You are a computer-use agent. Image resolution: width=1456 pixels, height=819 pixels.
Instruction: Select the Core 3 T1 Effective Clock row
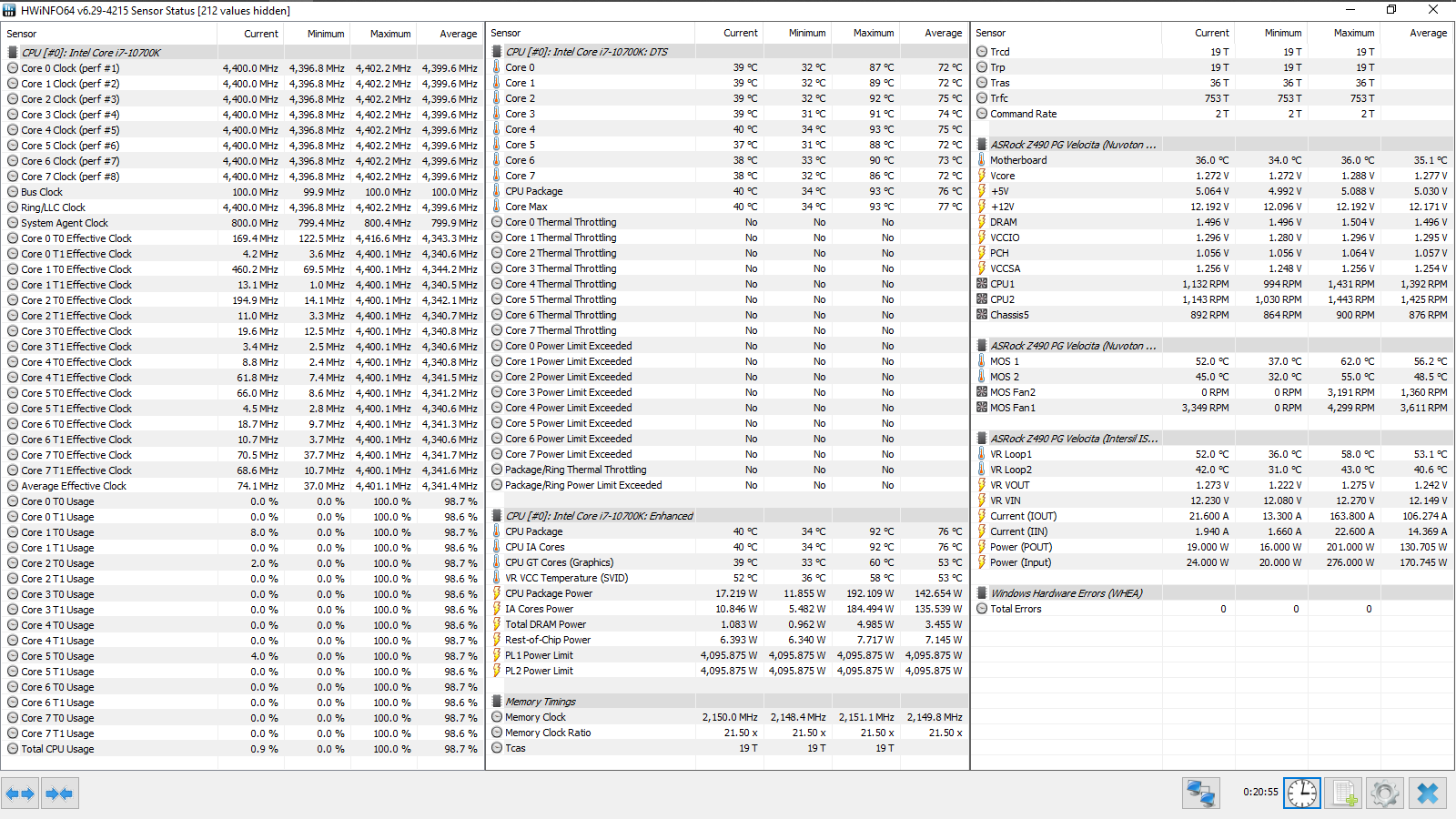(x=242, y=347)
